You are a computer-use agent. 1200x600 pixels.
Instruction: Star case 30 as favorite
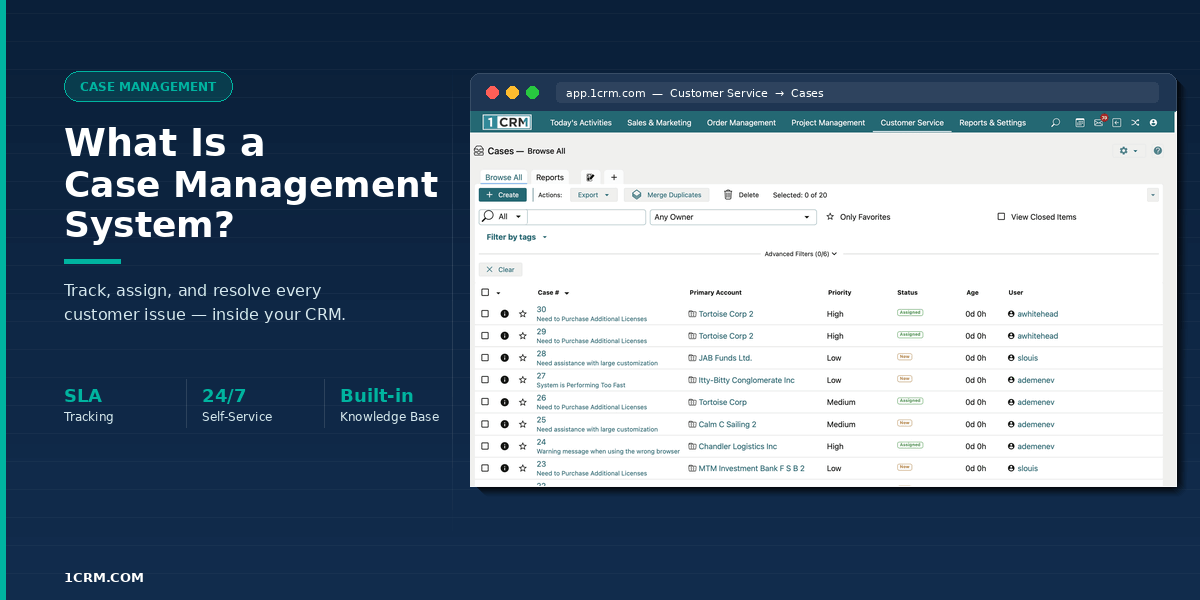[x=522, y=314]
